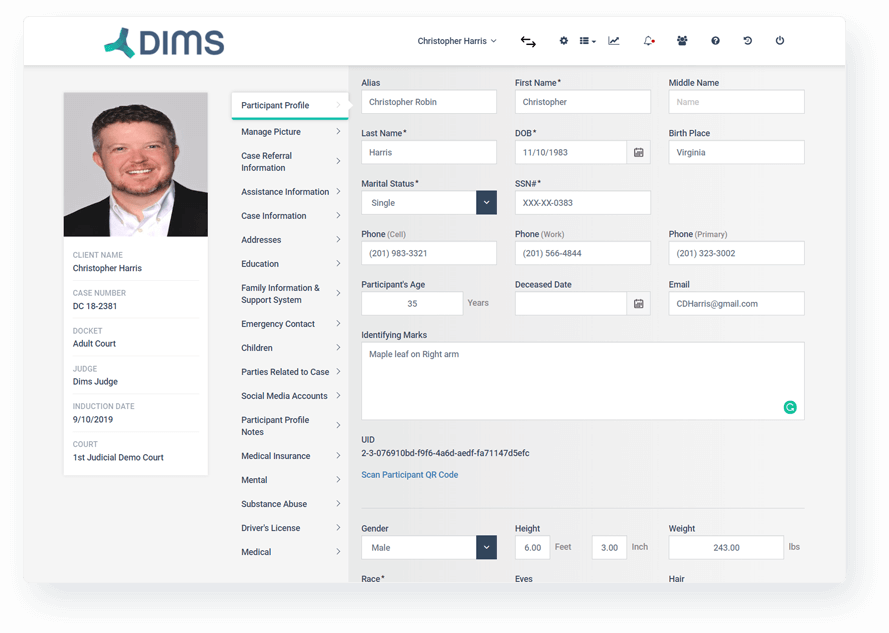
Task: Expand the Children chevron
Action: pyautogui.click(x=338, y=348)
